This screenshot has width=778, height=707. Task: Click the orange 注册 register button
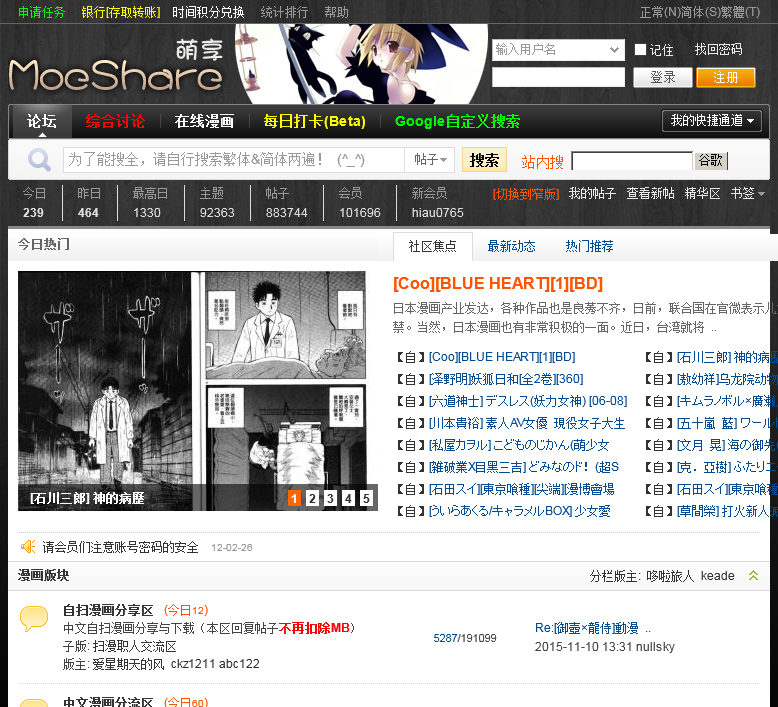coord(726,77)
